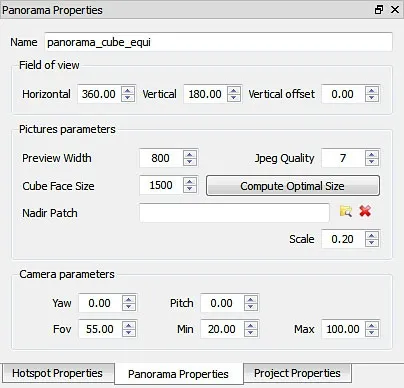The height and width of the screenshot is (388, 404).
Task: Close the Panorama Properties panel
Action: pos(395,9)
